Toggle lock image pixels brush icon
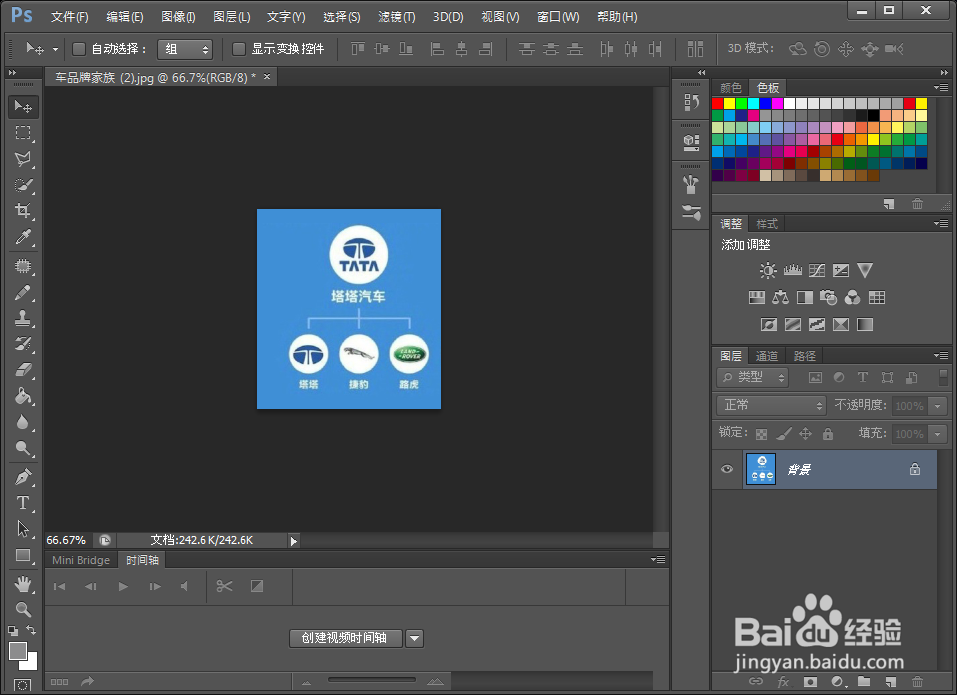Image resolution: width=957 pixels, height=695 pixels. coord(784,434)
